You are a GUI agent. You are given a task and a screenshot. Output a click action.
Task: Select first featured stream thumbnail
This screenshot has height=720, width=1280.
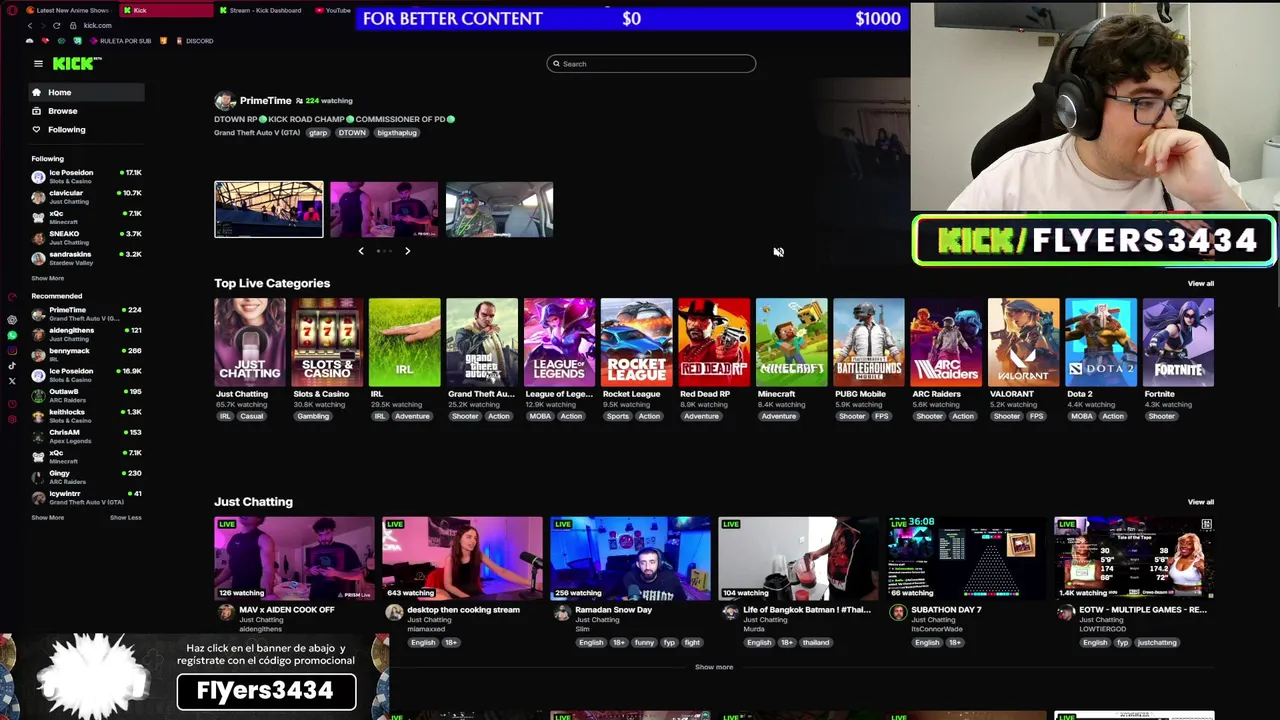[x=269, y=209]
